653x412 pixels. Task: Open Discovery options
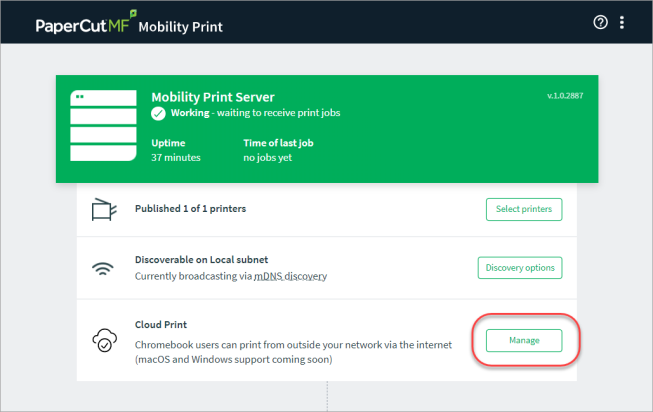520,268
